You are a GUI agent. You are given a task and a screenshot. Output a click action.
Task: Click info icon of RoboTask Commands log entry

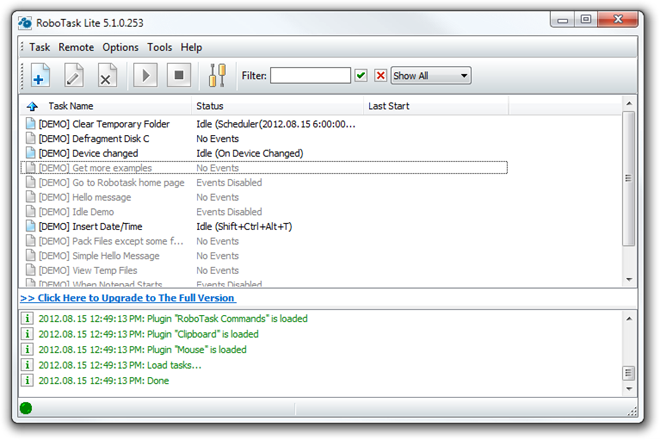click(x=27, y=318)
